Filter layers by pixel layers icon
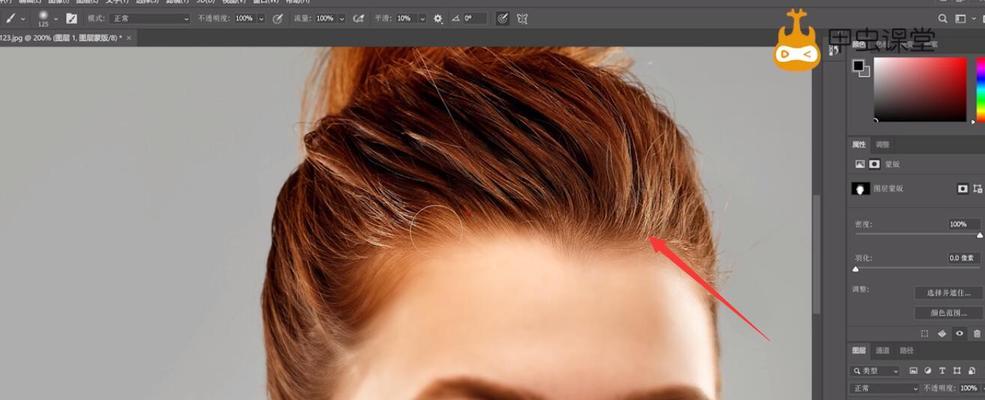 913,371
